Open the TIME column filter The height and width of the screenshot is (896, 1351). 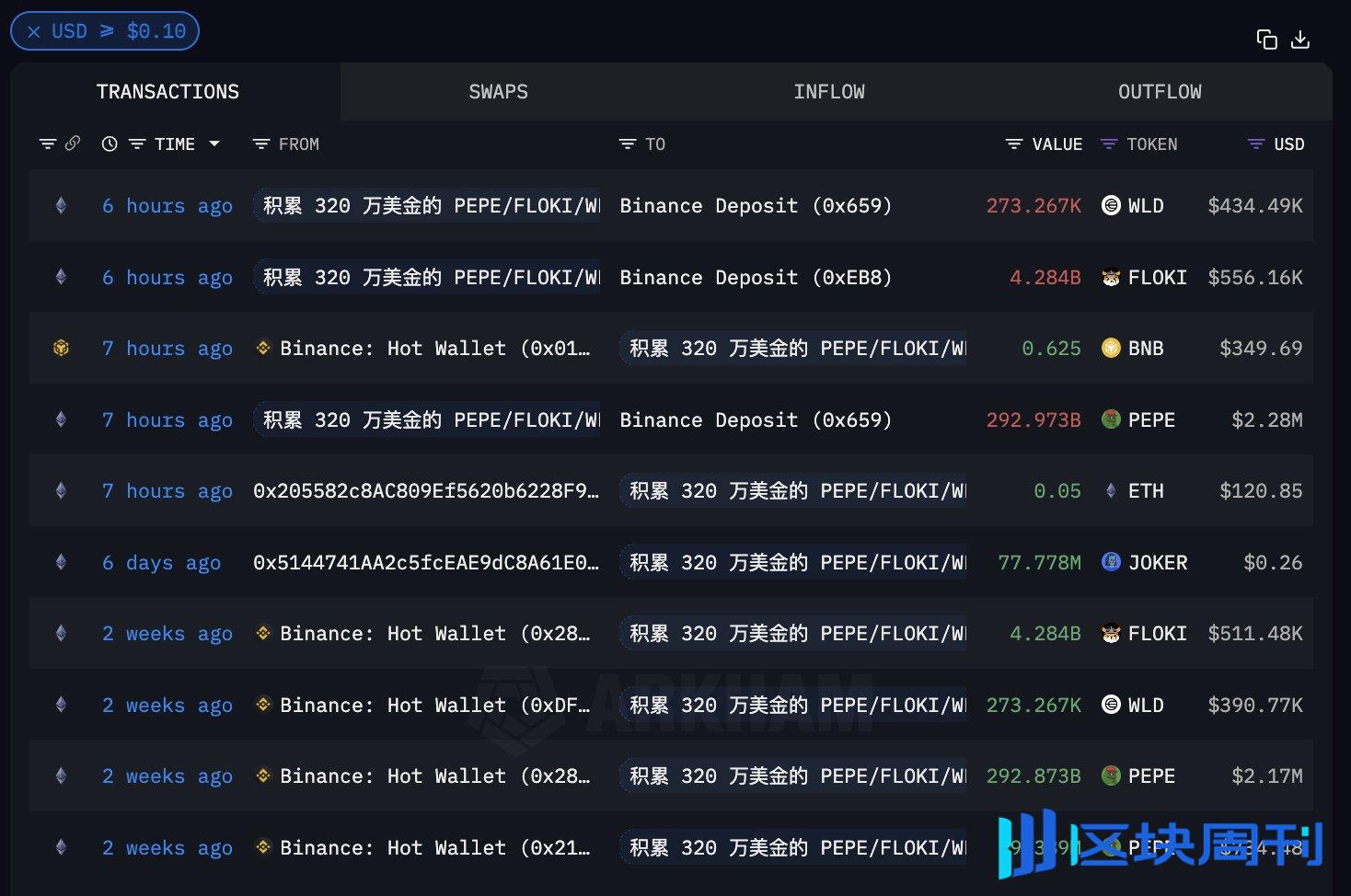(x=137, y=144)
